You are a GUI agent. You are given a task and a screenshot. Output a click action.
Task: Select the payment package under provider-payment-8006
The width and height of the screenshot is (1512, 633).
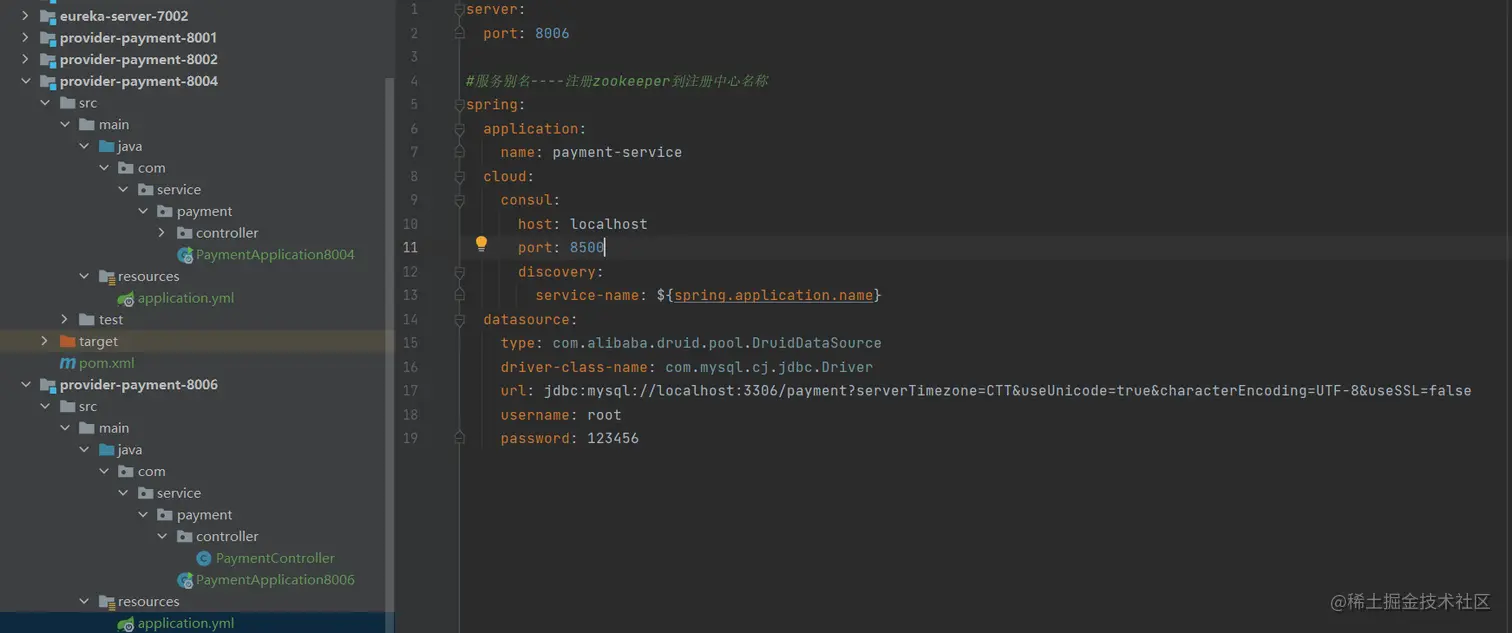[204, 515]
